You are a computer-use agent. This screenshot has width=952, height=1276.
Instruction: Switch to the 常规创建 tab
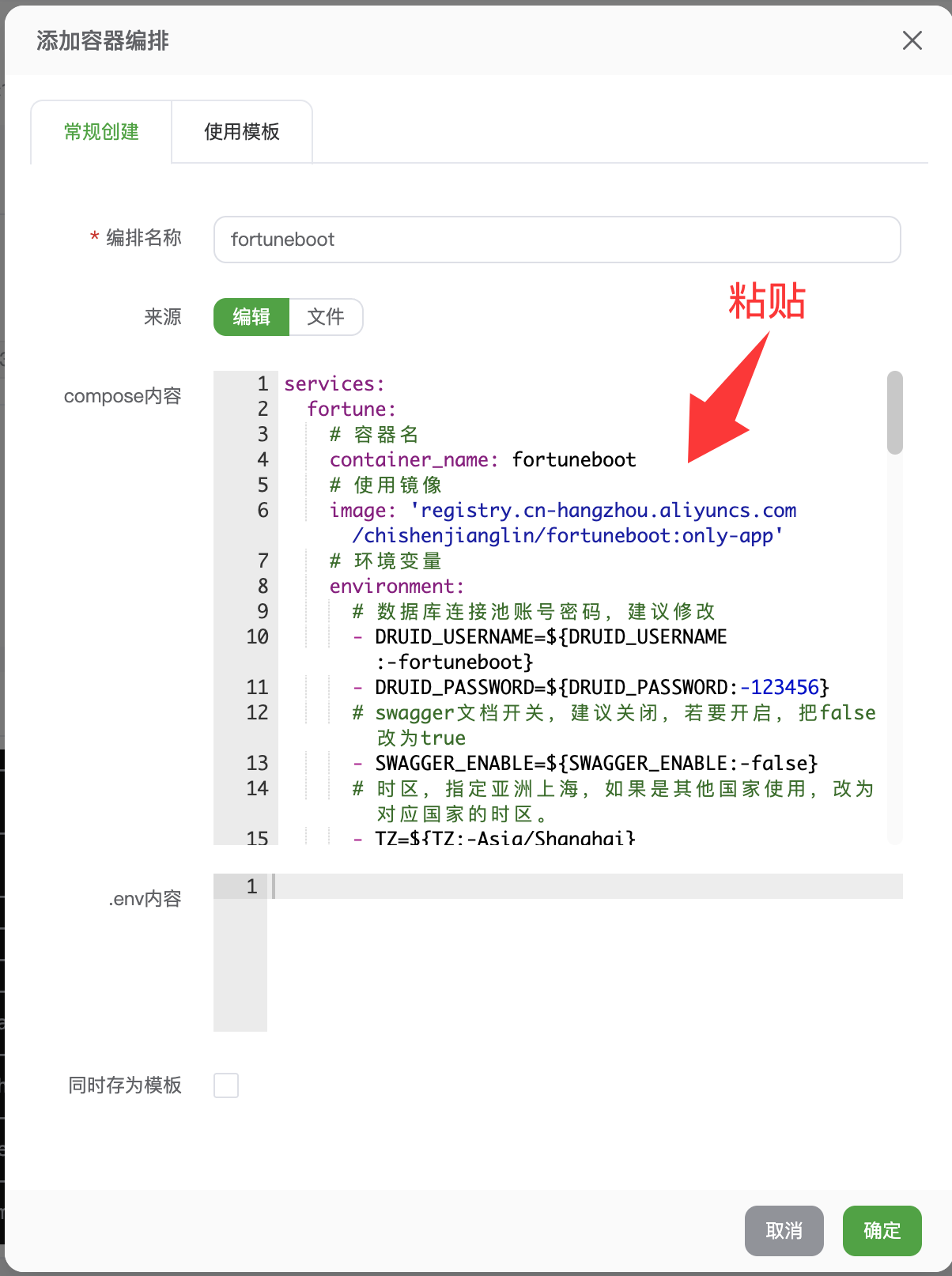(x=101, y=132)
